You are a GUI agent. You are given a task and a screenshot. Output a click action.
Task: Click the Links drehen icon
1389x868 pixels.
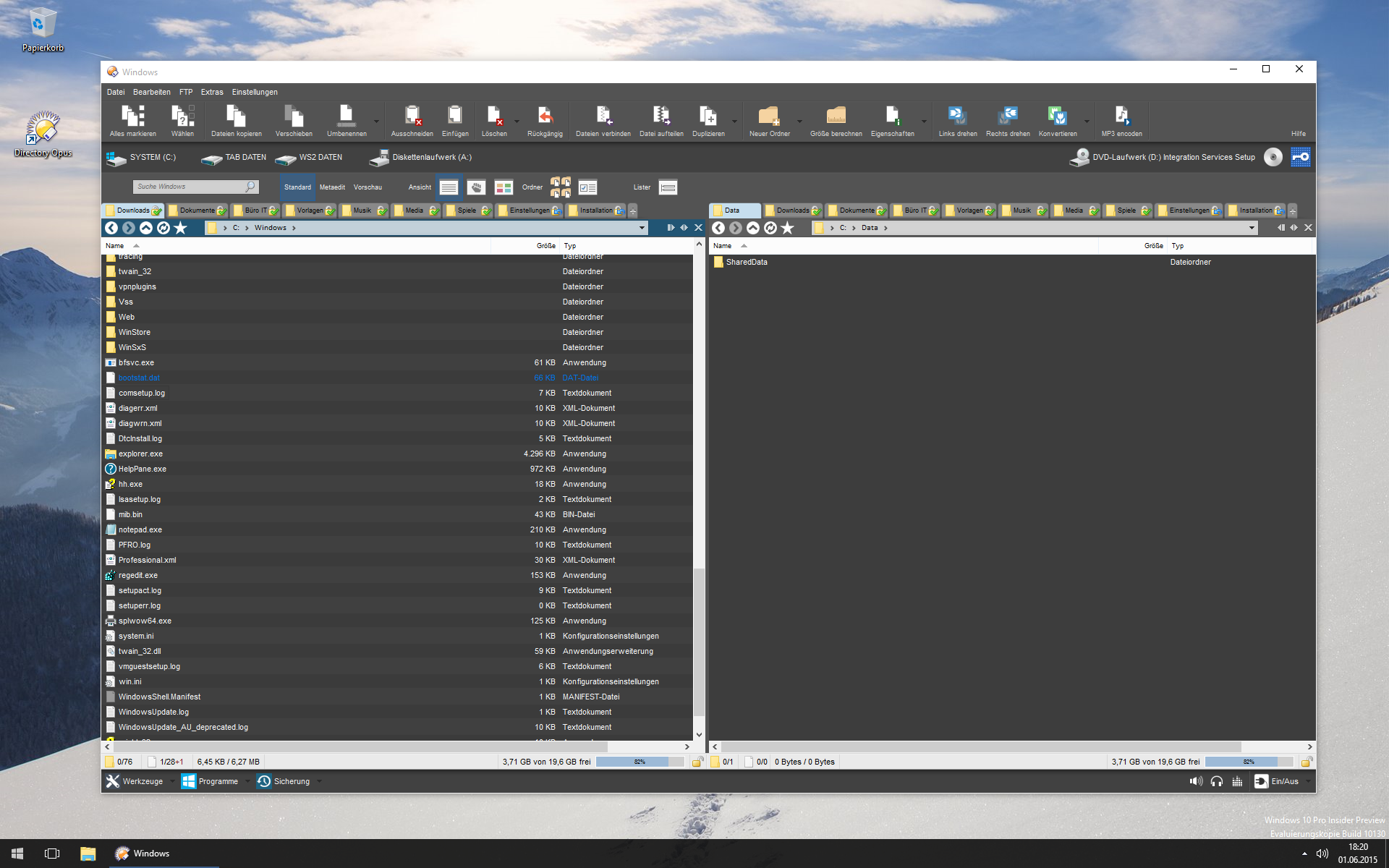[x=957, y=116]
